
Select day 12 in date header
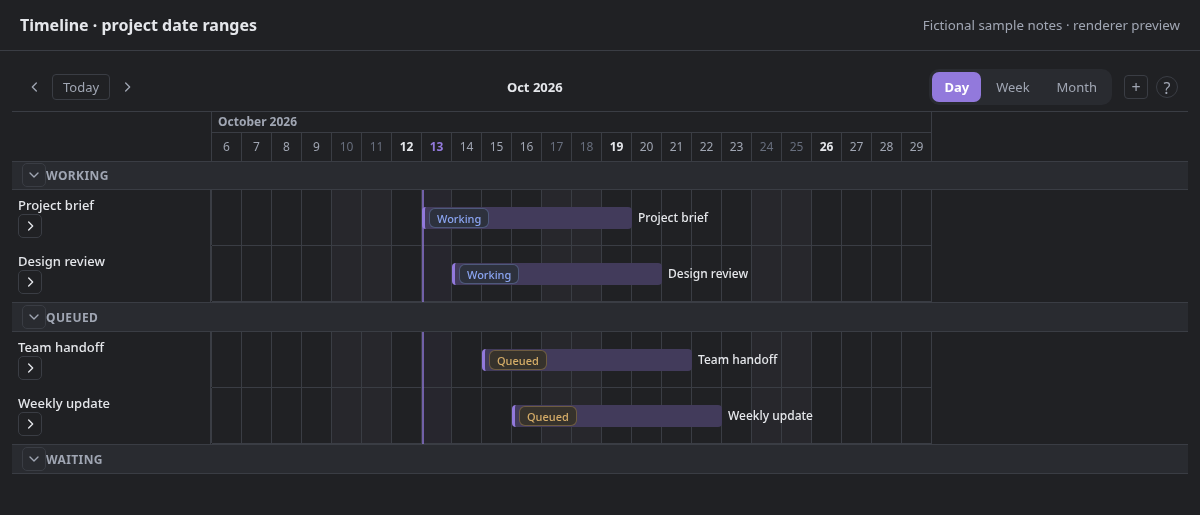pos(407,146)
